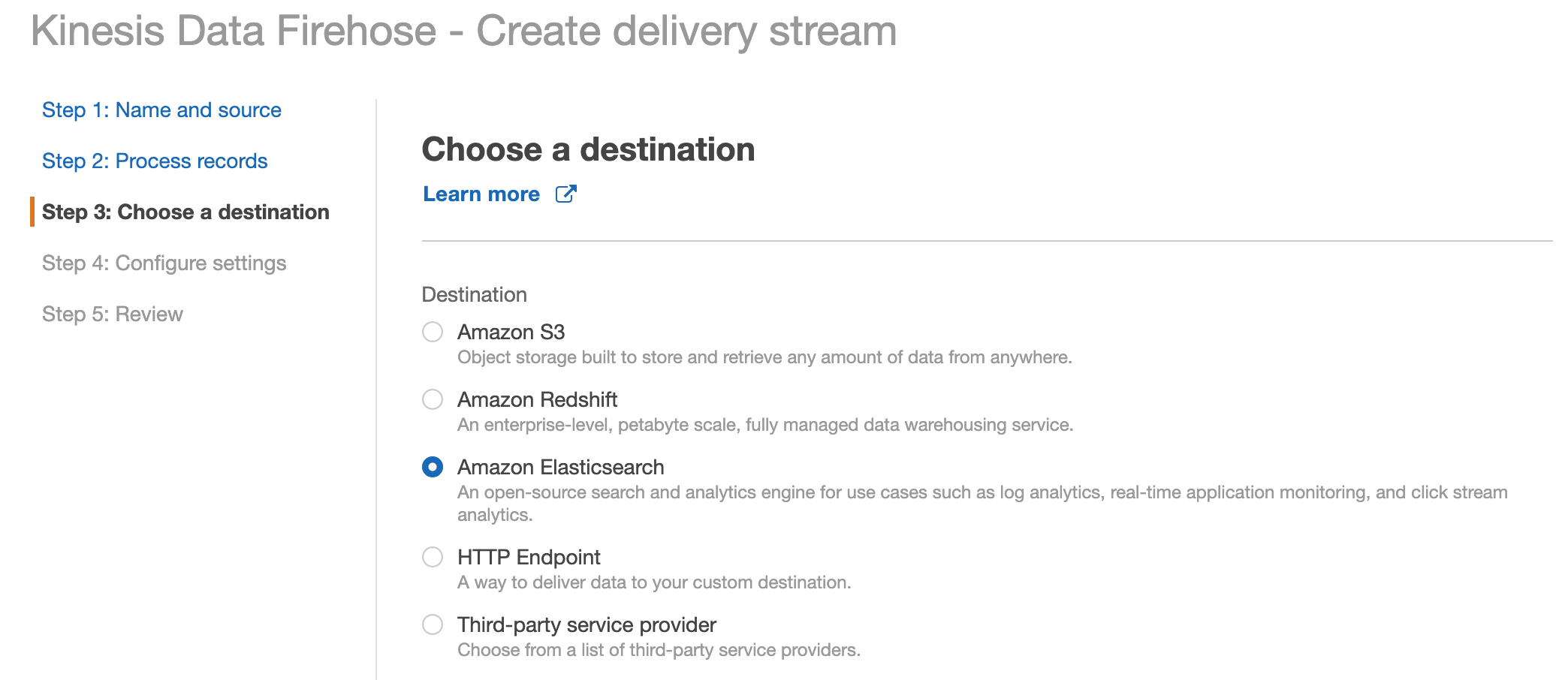Click the selected Amazon Elasticsearch radio button
The height and width of the screenshot is (680, 1568).
[x=433, y=467]
